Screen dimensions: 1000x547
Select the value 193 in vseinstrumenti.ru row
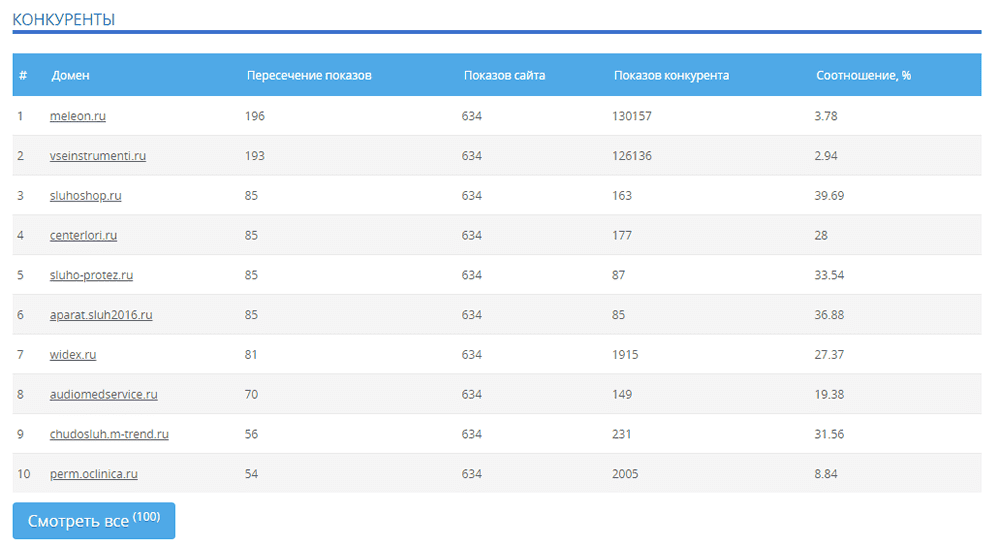point(254,156)
